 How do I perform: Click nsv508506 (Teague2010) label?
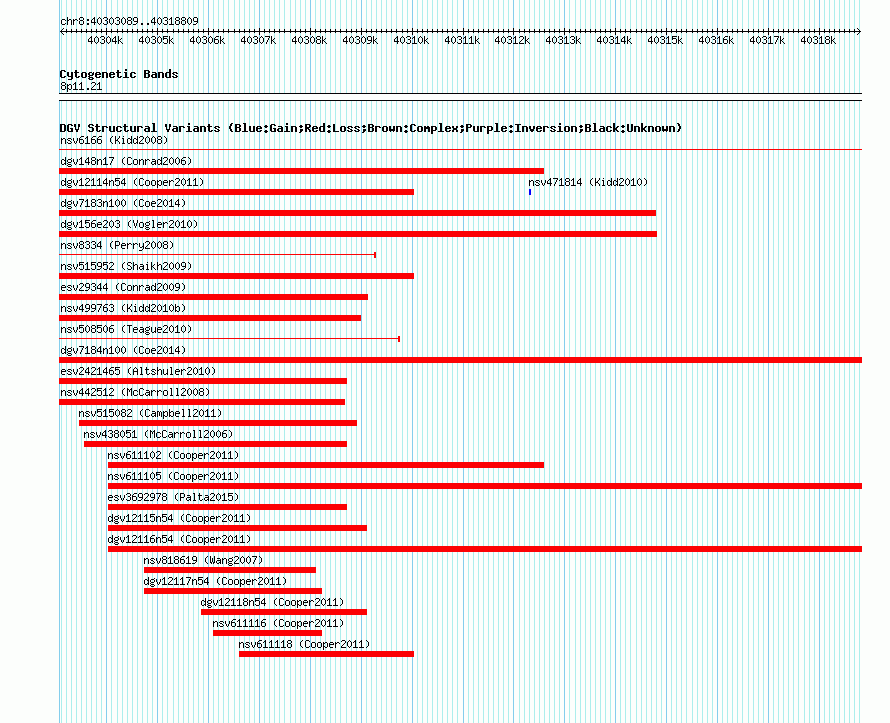126,329
